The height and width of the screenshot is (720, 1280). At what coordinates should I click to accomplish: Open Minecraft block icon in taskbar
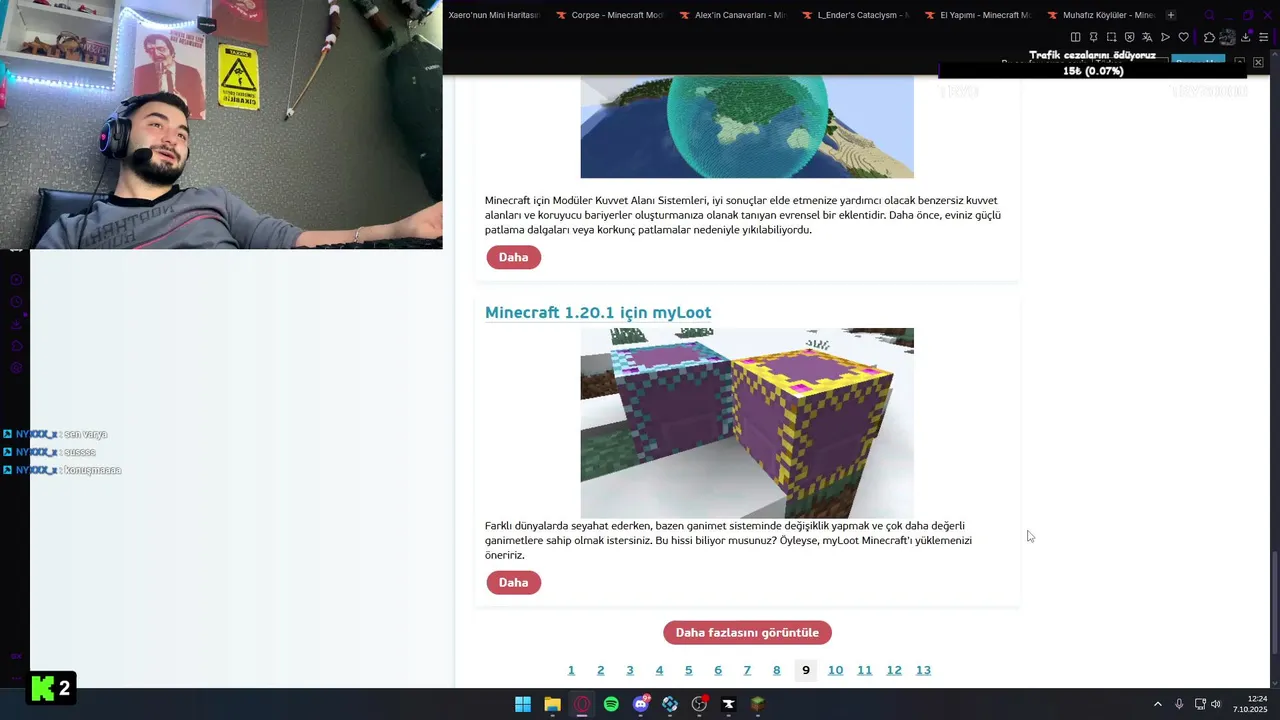tap(758, 704)
